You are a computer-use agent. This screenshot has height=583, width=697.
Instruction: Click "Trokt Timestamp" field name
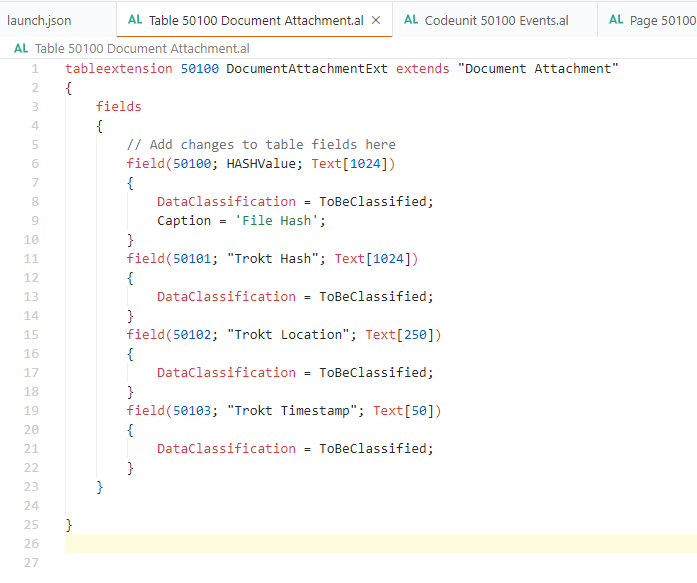click(292, 411)
